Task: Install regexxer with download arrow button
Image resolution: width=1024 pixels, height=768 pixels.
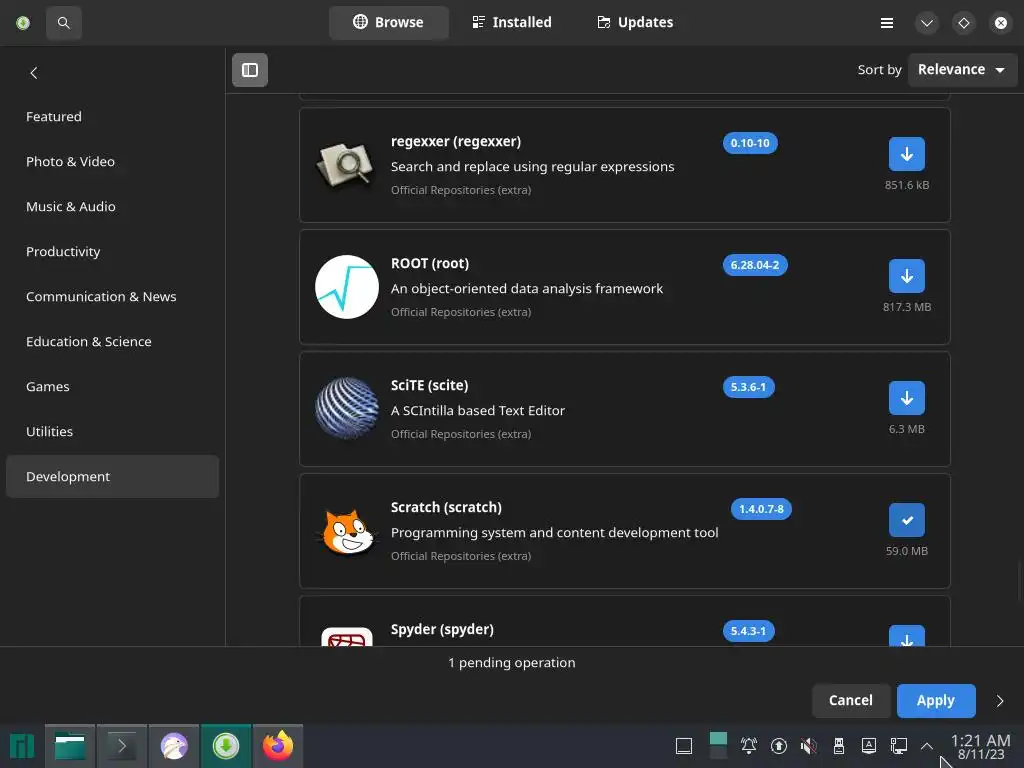Action: (x=906, y=154)
